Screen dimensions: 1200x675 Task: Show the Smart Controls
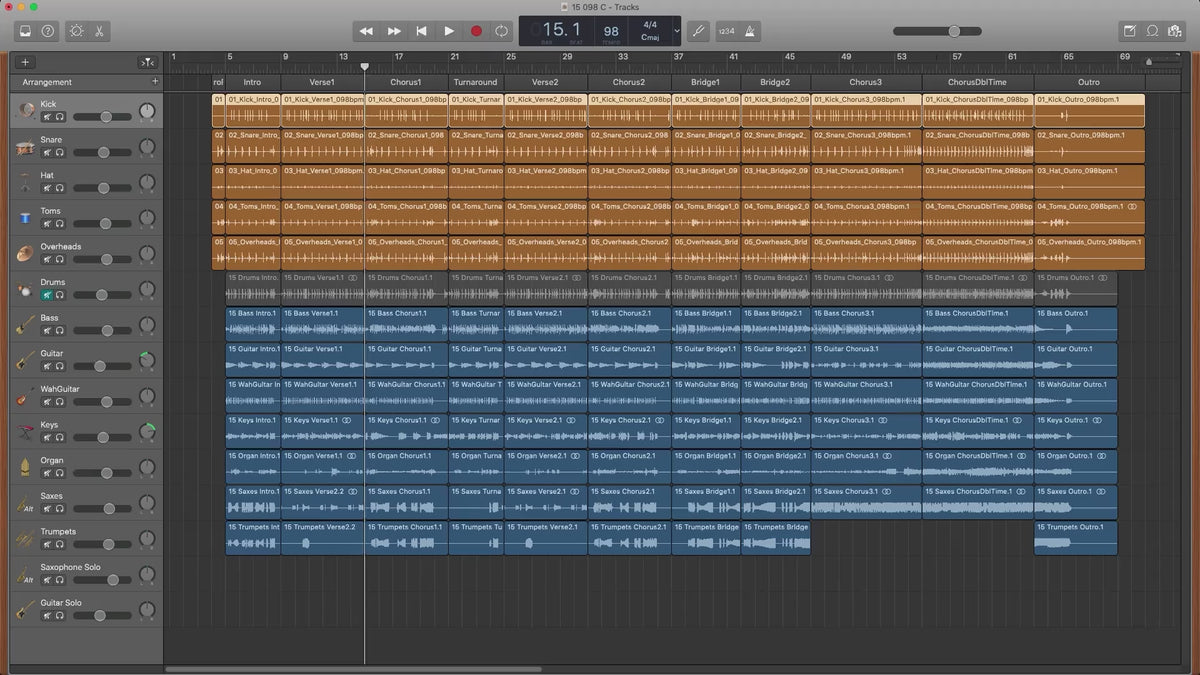76,31
